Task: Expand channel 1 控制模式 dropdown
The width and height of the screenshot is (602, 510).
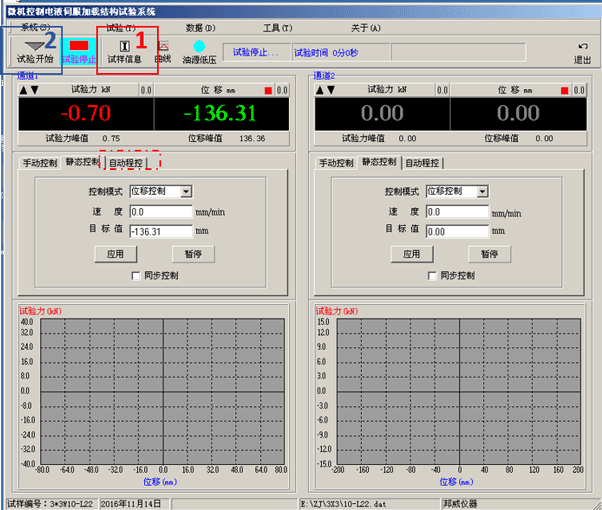Action: 186,191
